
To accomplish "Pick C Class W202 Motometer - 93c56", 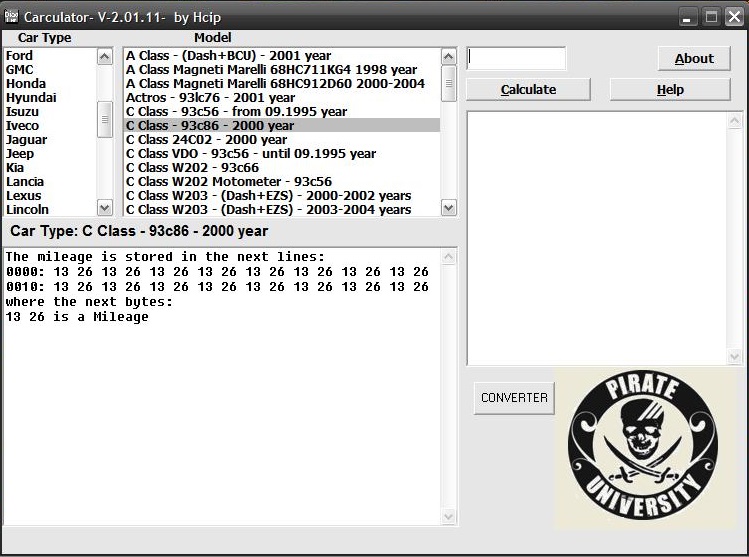I will point(228,182).
